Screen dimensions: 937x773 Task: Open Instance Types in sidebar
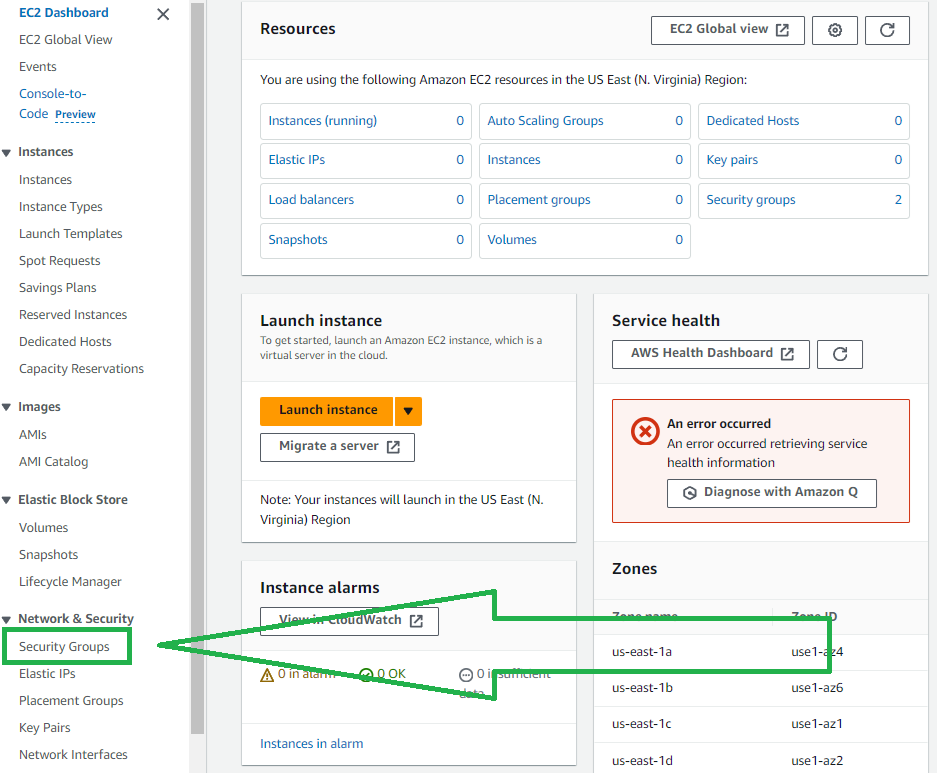pyautogui.click(x=60, y=207)
